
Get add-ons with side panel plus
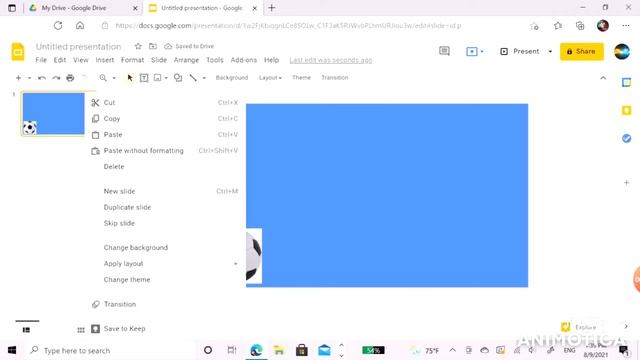[627, 182]
